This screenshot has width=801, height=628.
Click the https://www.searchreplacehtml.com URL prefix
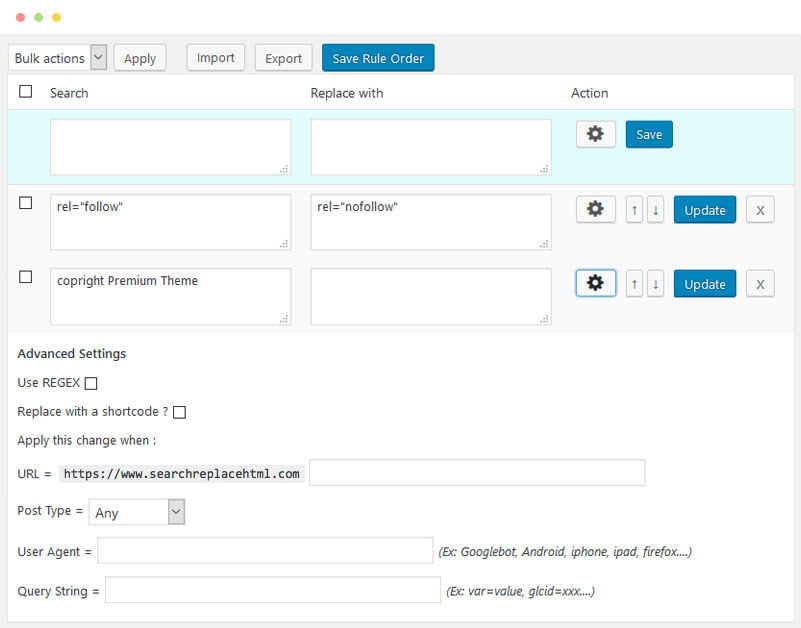(181, 474)
